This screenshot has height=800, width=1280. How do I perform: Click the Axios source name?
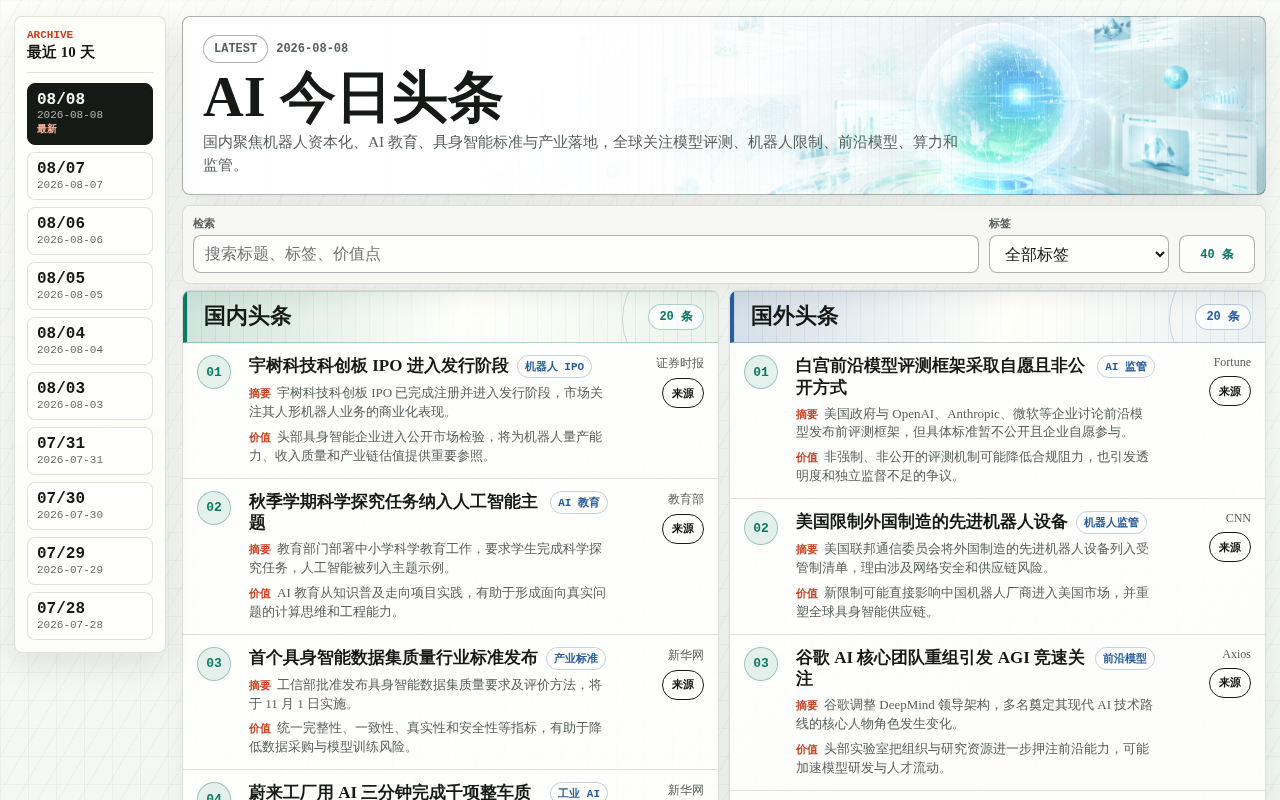pos(1236,654)
